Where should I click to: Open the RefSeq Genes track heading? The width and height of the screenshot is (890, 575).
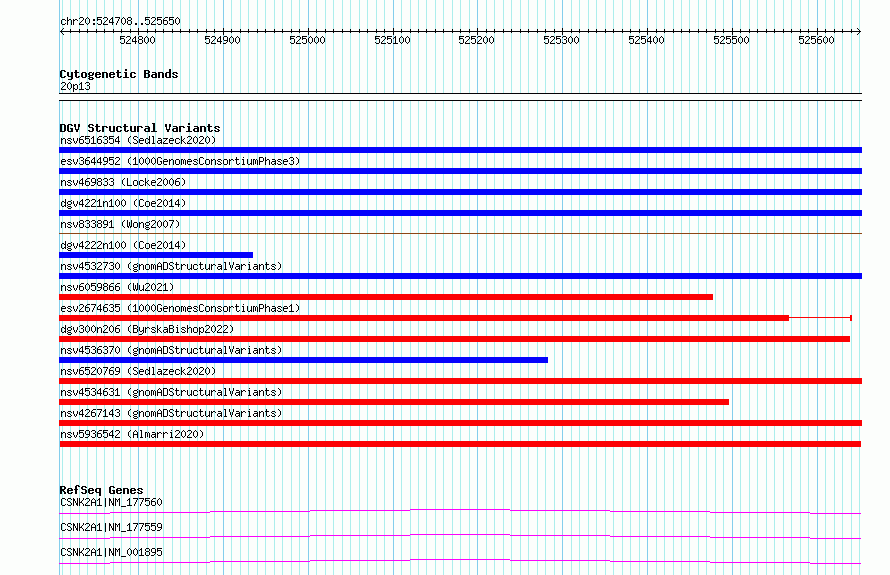[101, 490]
